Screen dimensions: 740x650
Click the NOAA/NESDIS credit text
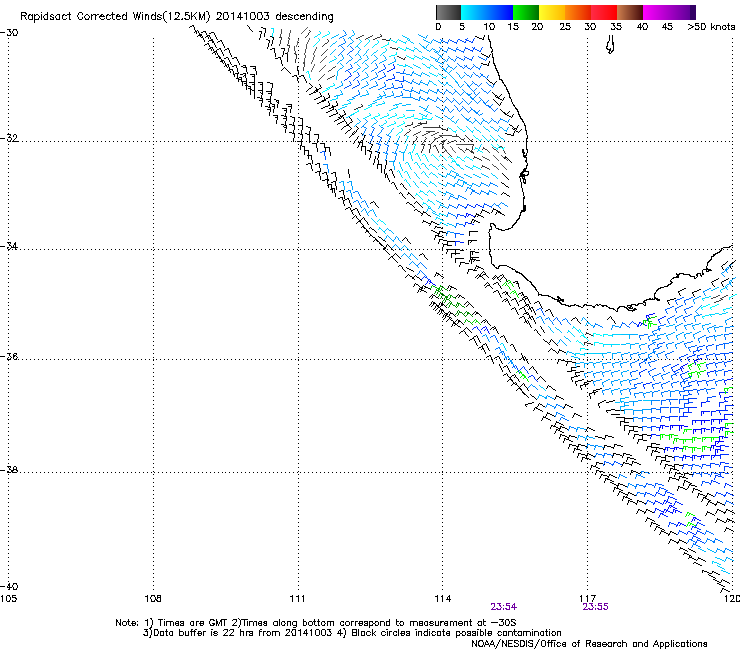tap(589, 644)
